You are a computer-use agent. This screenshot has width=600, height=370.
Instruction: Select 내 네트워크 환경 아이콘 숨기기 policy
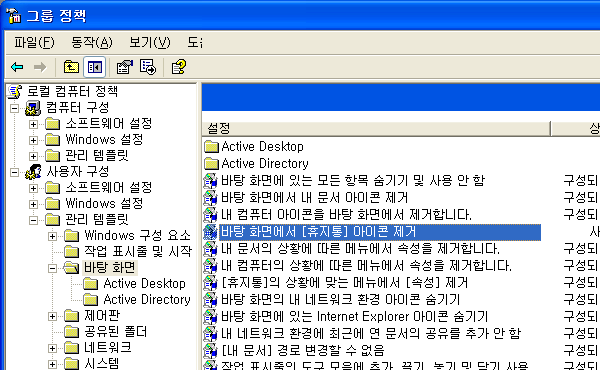point(341,299)
